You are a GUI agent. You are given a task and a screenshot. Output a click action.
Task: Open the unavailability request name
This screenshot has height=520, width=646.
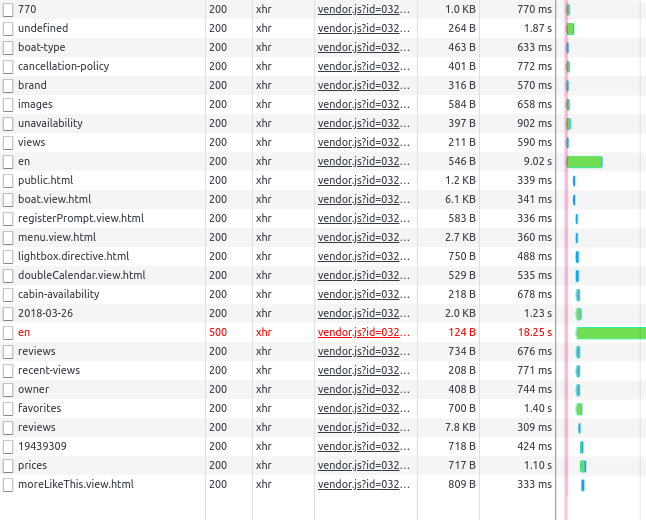tap(50, 123)
